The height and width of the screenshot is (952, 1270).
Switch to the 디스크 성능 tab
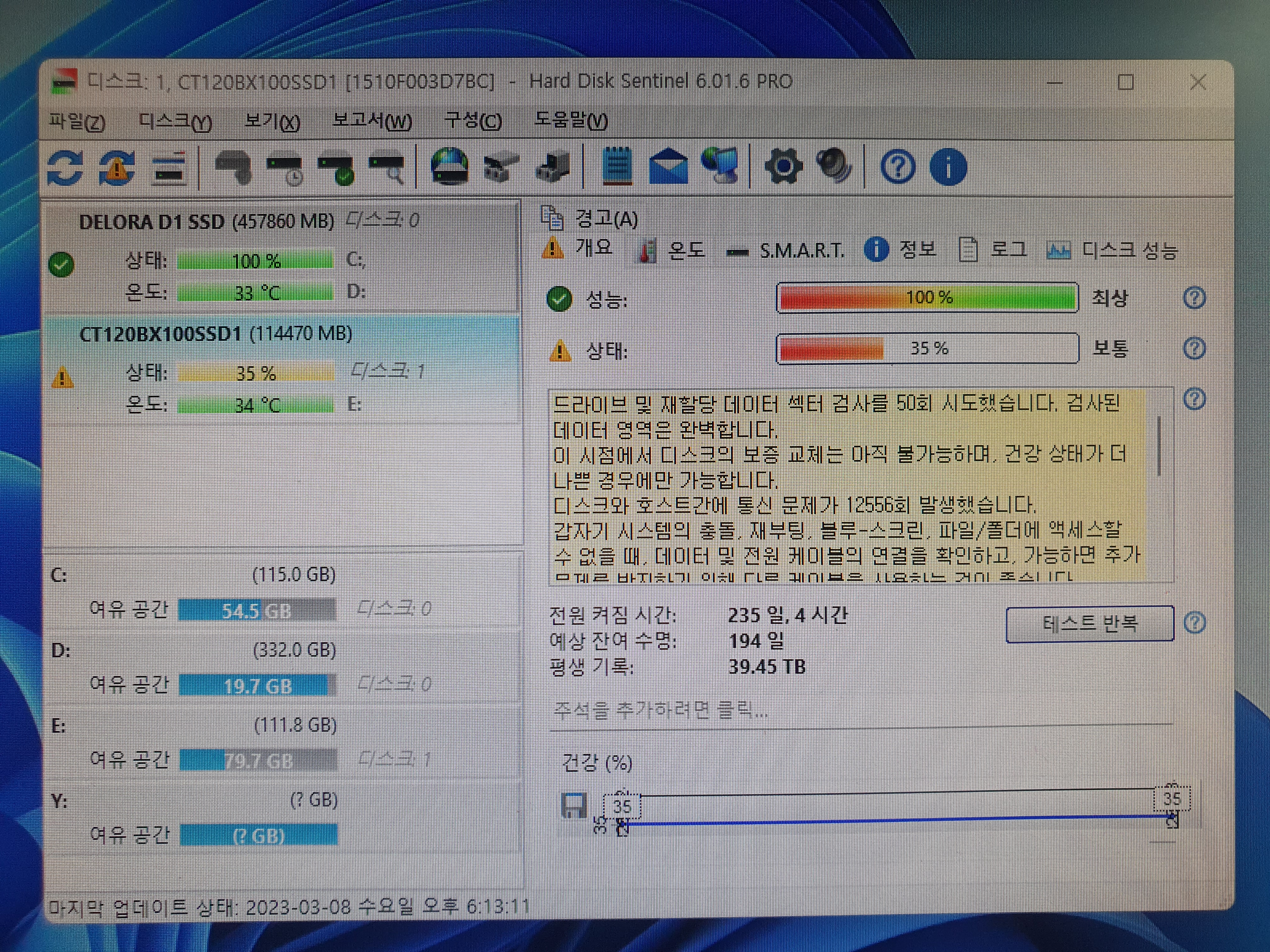(1112, 250)
